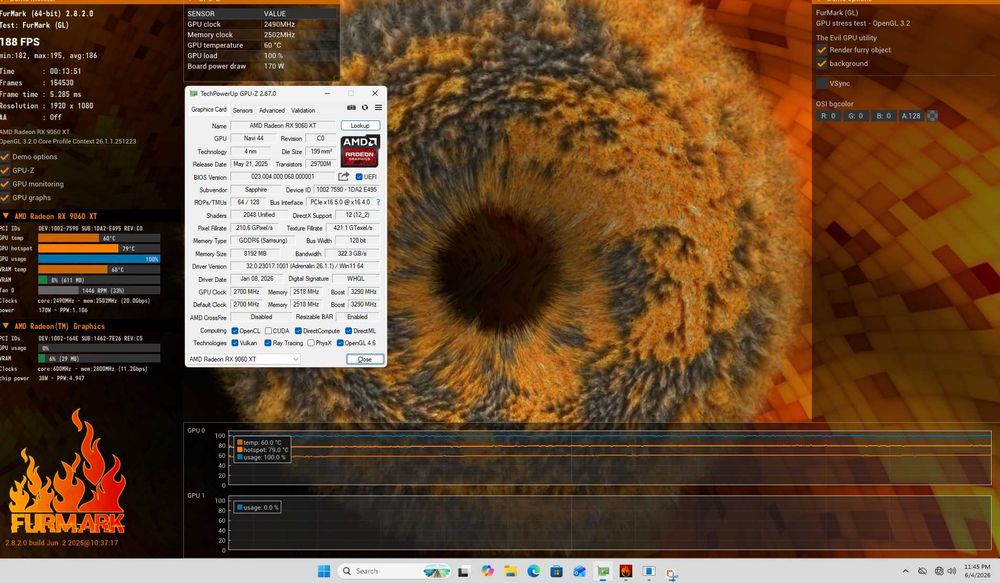Open the GPU-Z hamburger menu
Image resolution: width=1000 pixels, height=583 pixels.
[x=378, y=108]
